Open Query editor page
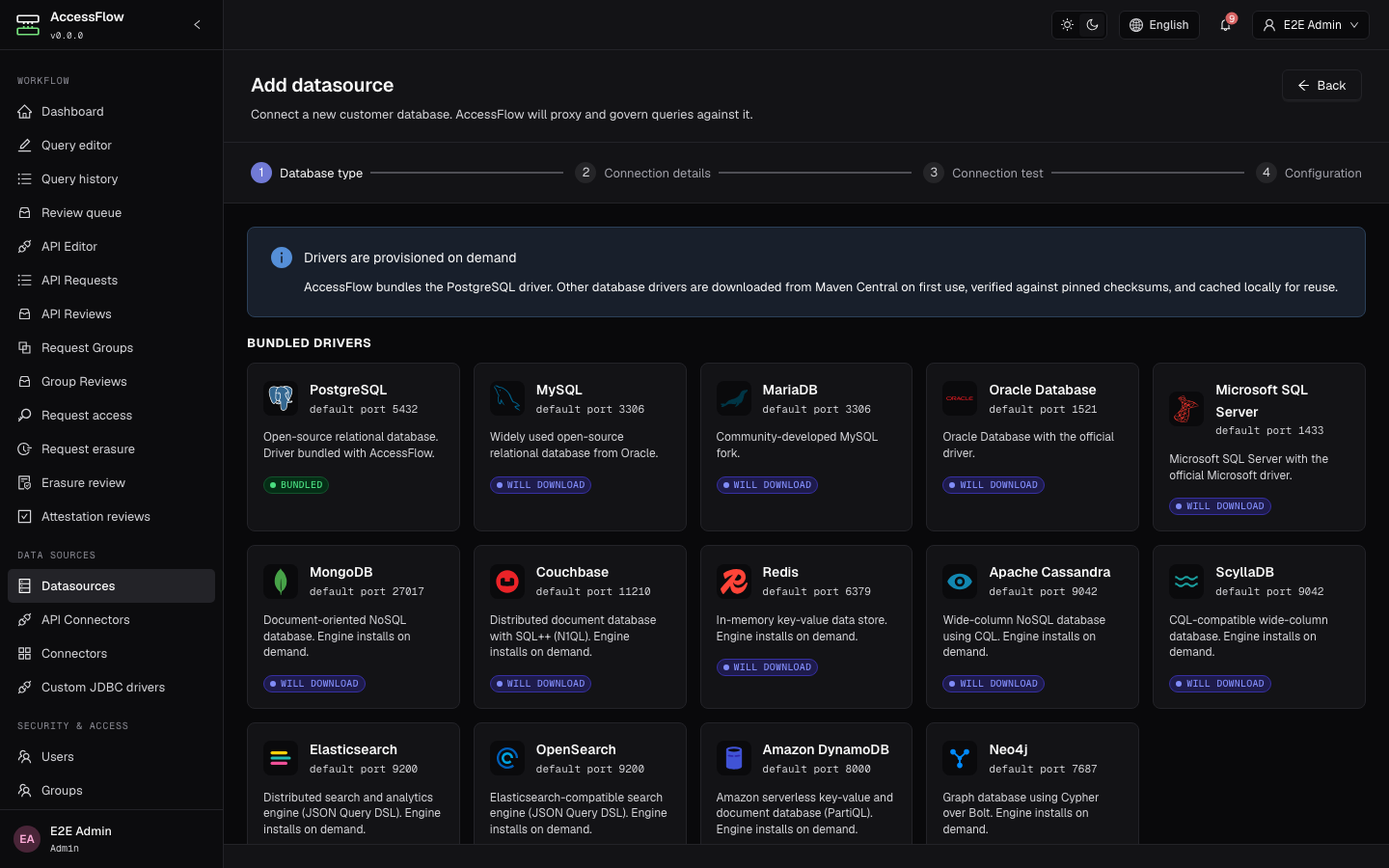Viewport: 1389px width, 868px height. coord(111,146)
